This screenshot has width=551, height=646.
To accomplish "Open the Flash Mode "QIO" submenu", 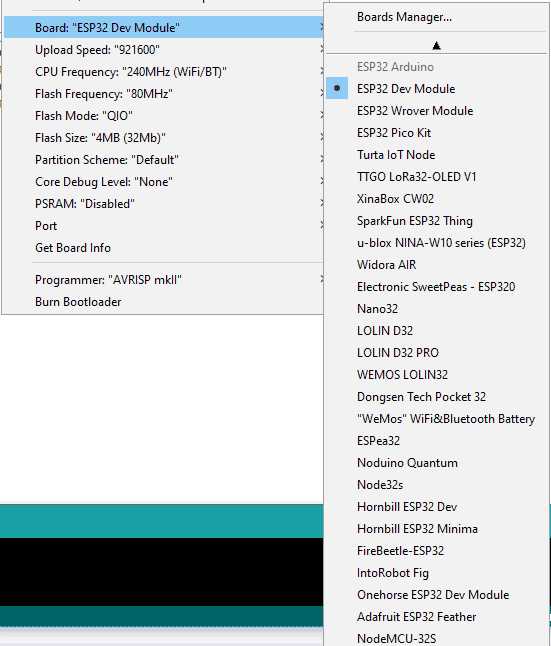I will 164,116.
